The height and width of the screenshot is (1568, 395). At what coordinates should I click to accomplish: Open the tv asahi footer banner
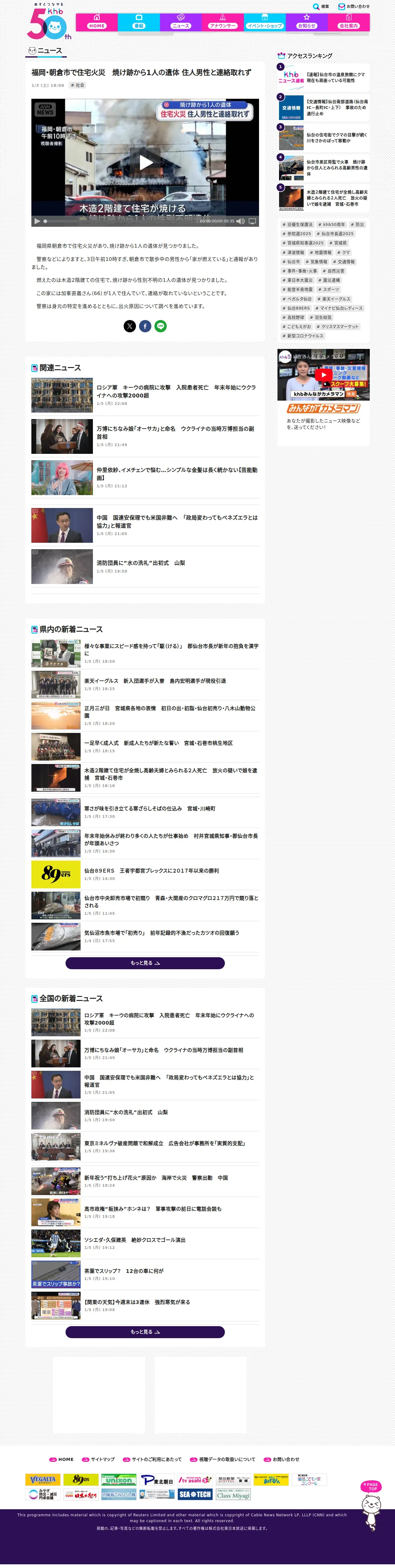(x=195, y=1479)
